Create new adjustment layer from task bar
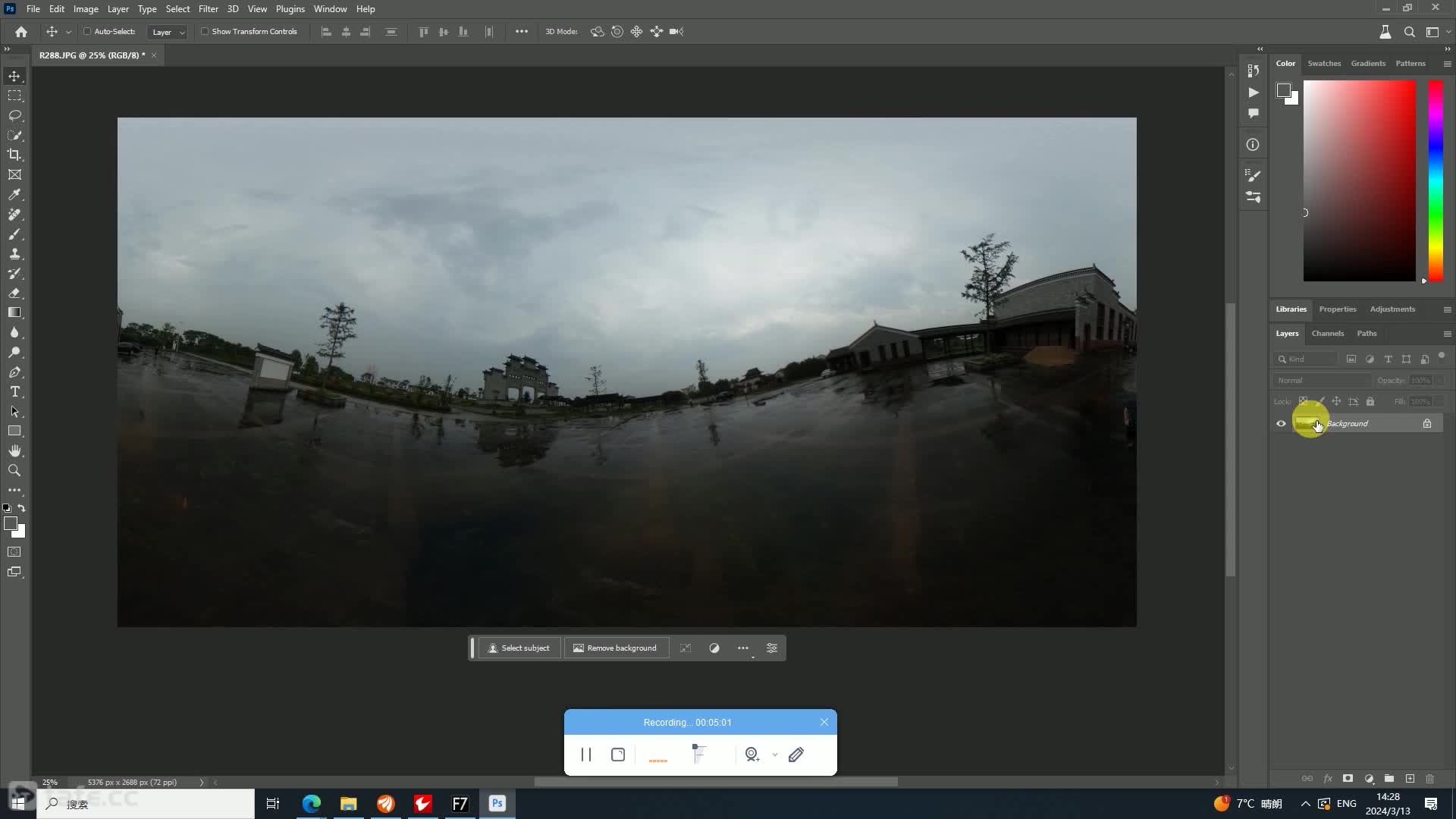The width and height of the screenshot is (1456, 819). tap(714, 648)
